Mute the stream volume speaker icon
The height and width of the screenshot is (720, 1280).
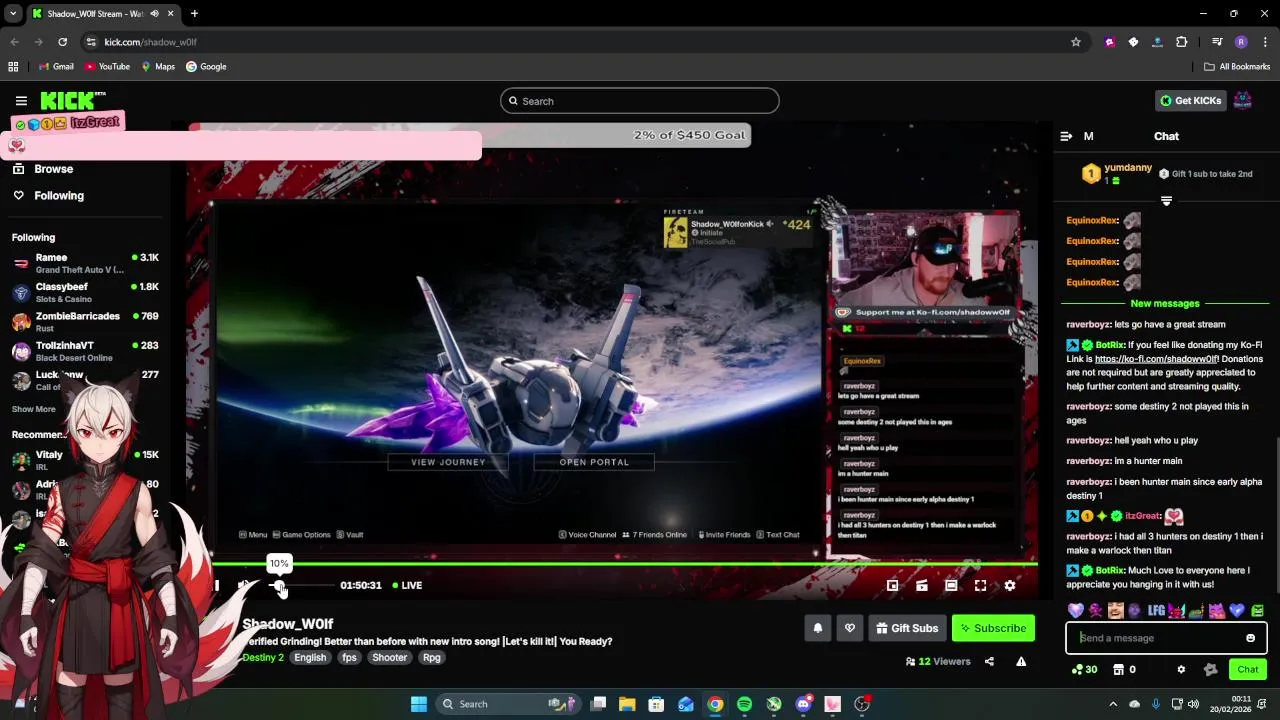point(245,586)
